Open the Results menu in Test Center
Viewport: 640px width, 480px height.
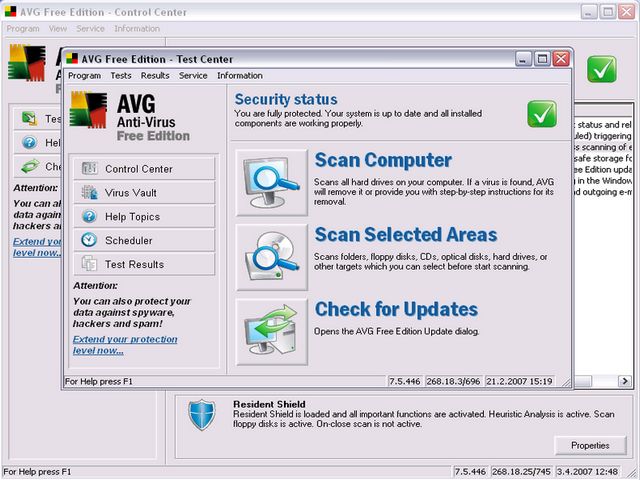[x=155, y=76]
